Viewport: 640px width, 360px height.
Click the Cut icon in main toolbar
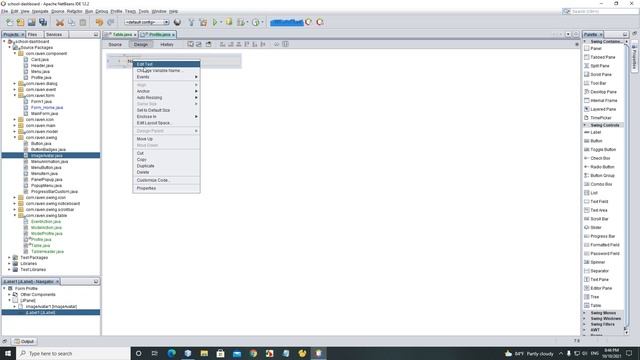point(60,22)
